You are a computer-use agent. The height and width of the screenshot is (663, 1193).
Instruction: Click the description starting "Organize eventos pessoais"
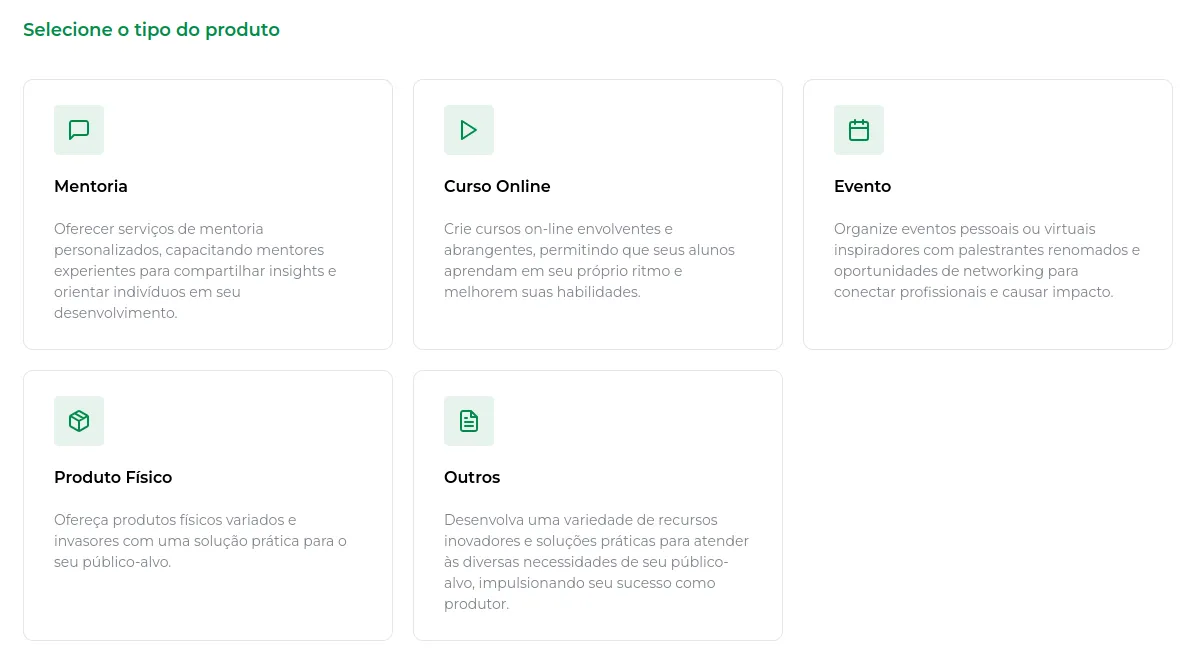[987, 260]
